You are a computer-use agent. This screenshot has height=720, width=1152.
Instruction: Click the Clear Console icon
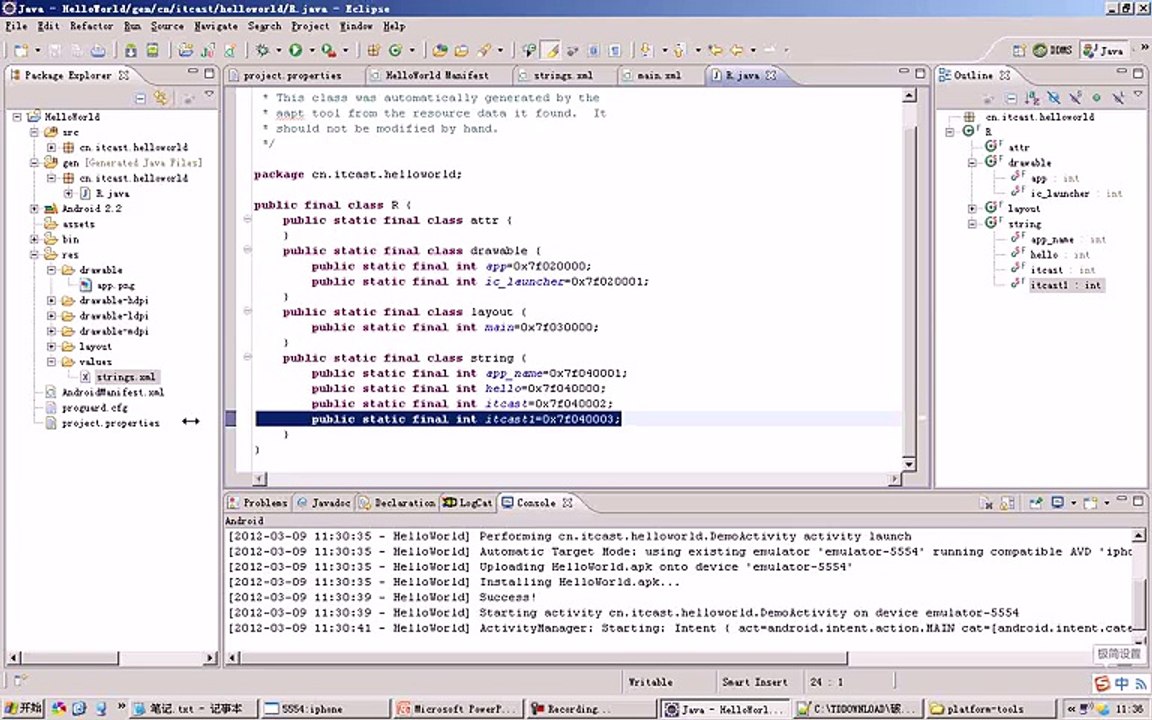(x=986, y=503)
